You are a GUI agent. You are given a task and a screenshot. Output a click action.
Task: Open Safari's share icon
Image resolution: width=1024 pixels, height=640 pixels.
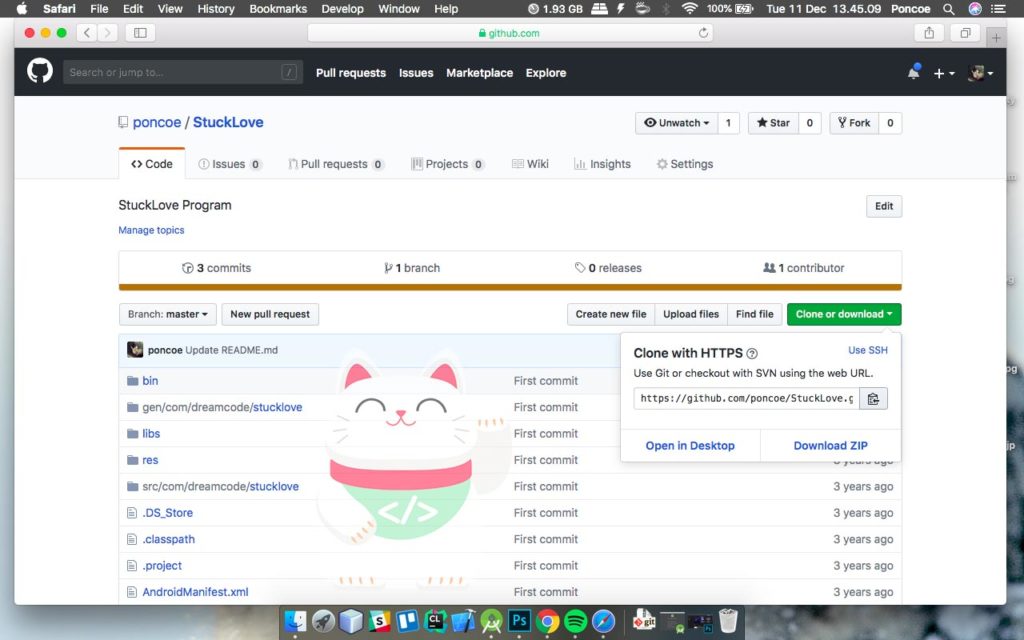(929, 33)
